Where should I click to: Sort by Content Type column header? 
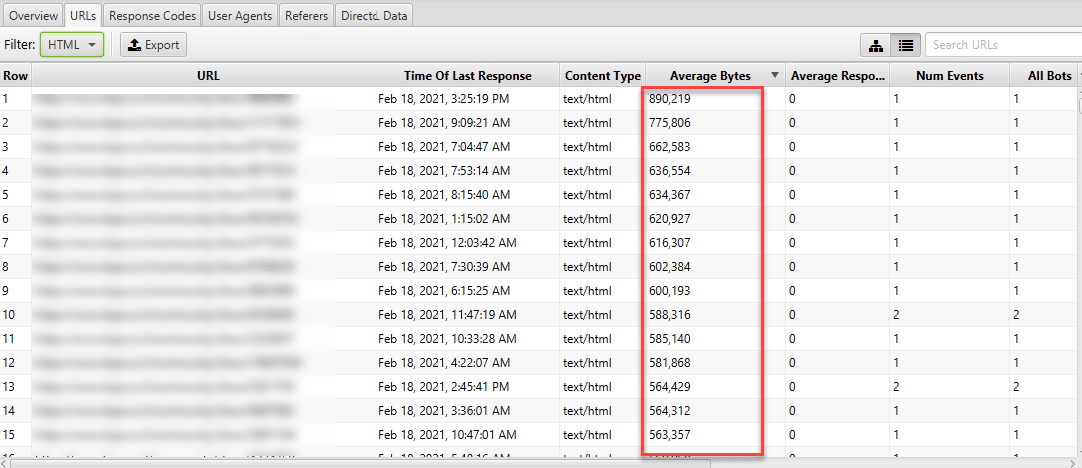click(x=602, y=76)
